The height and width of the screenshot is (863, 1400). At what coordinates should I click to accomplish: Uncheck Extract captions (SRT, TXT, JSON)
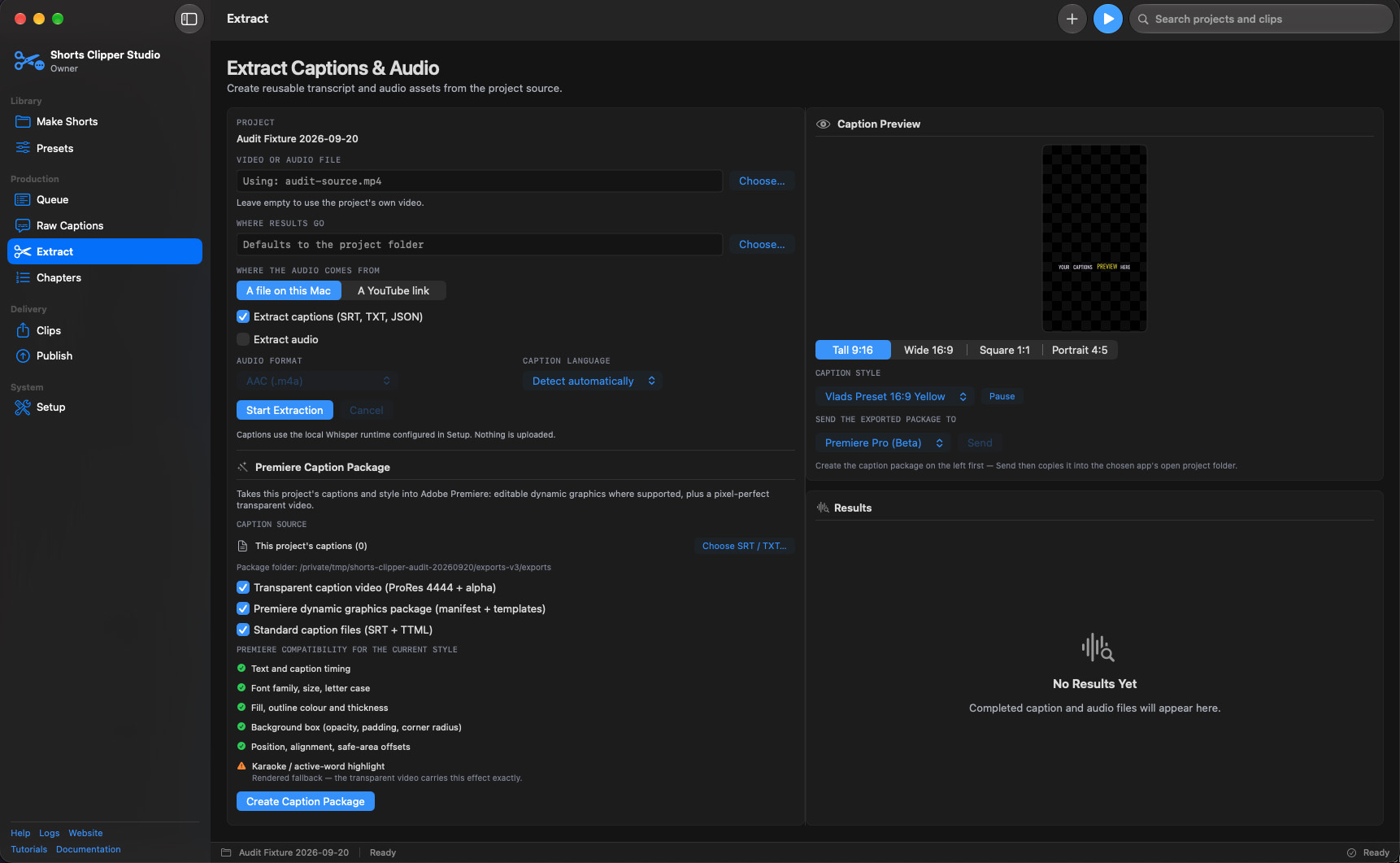point(243,316)
